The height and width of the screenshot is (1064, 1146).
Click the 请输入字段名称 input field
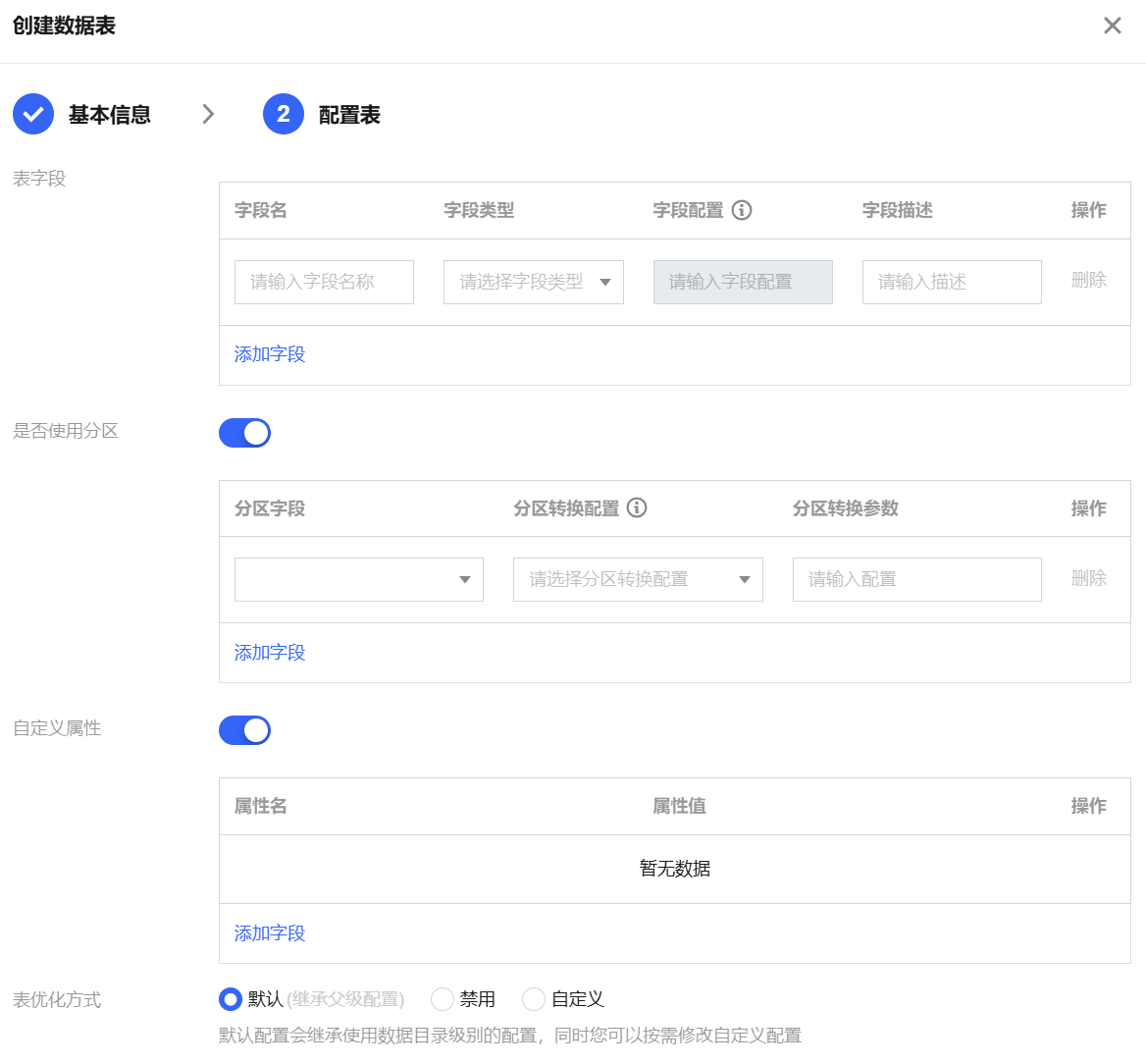pos(324,282)
